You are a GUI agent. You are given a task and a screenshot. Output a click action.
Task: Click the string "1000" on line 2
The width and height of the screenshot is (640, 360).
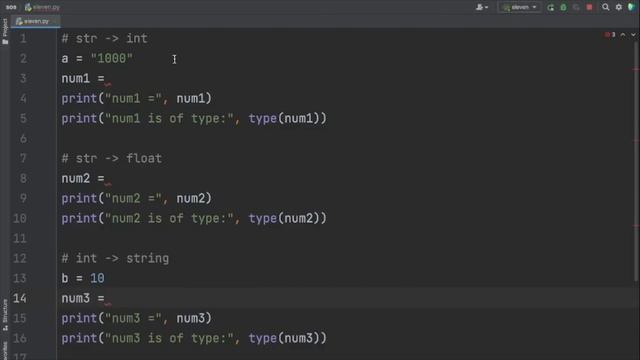click(x=111, y=59)
